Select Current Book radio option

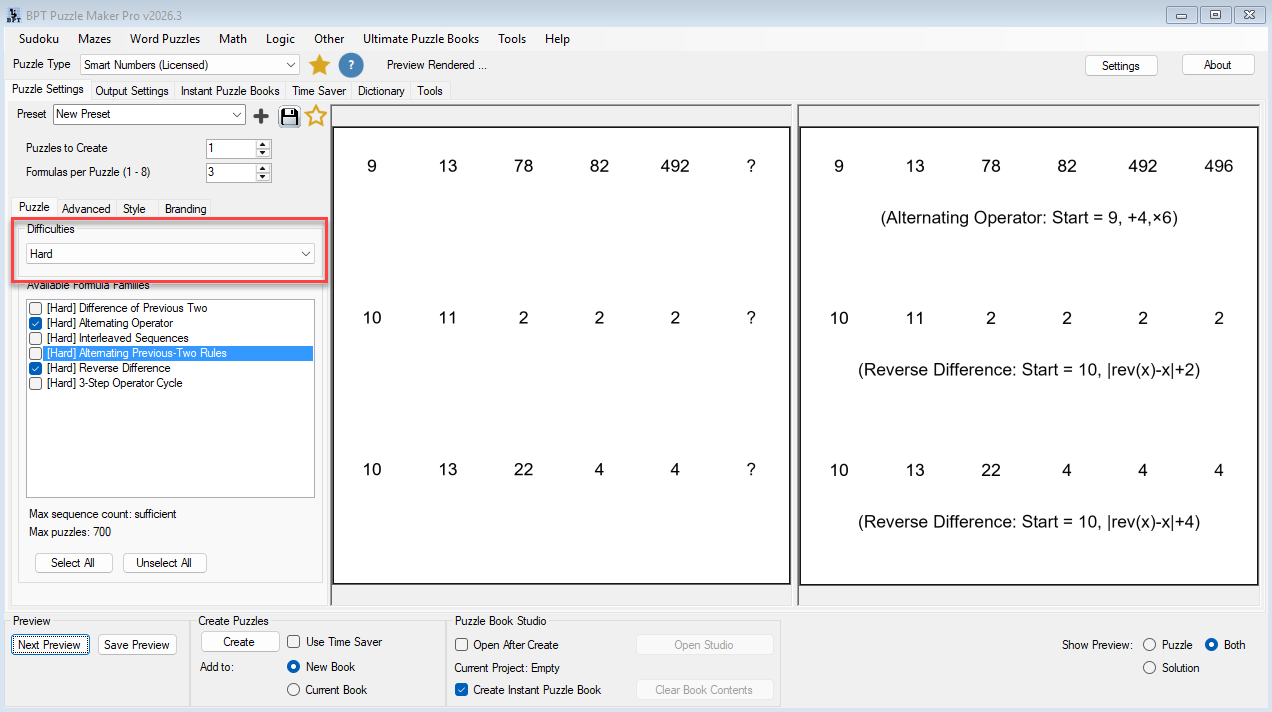pyautogui.click(x=294, y=690)
